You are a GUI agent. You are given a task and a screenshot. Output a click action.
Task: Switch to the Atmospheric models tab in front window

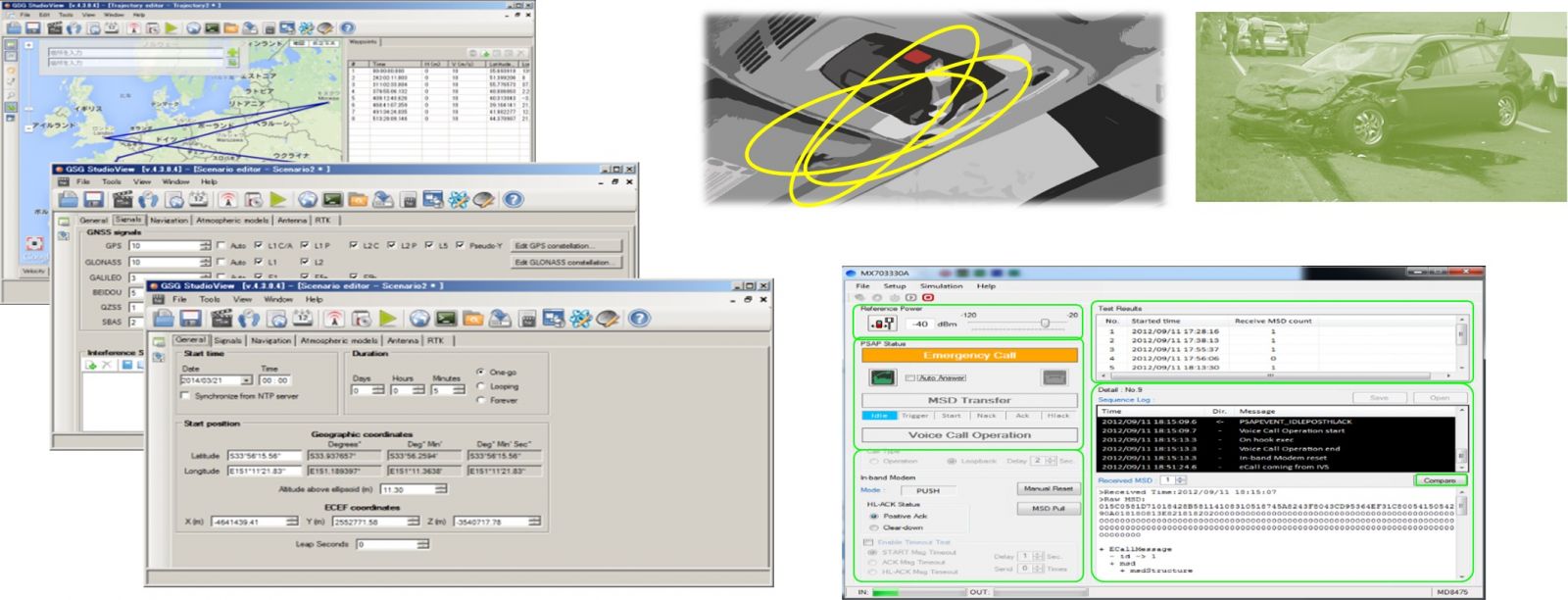point(338,340)
